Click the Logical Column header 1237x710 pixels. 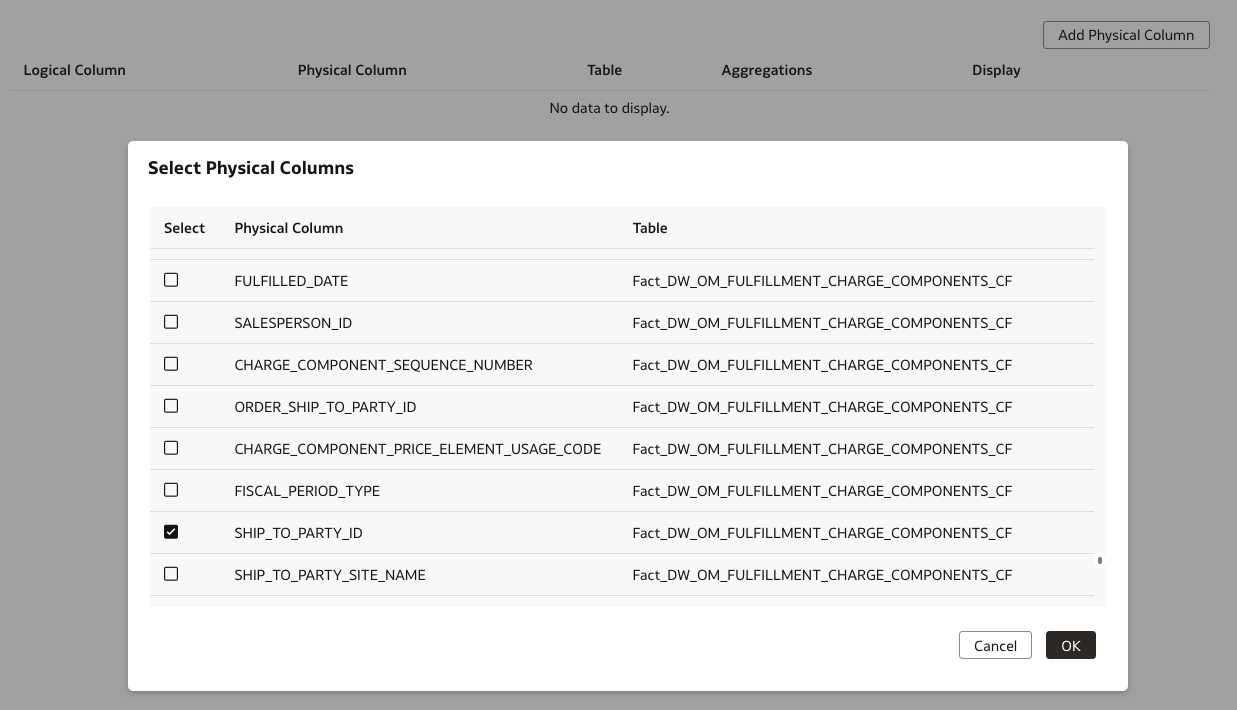click(74, 70)
